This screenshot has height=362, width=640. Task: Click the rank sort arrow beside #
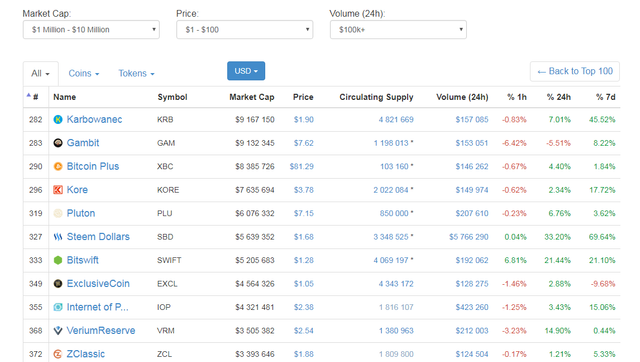[x=29, y=95]
